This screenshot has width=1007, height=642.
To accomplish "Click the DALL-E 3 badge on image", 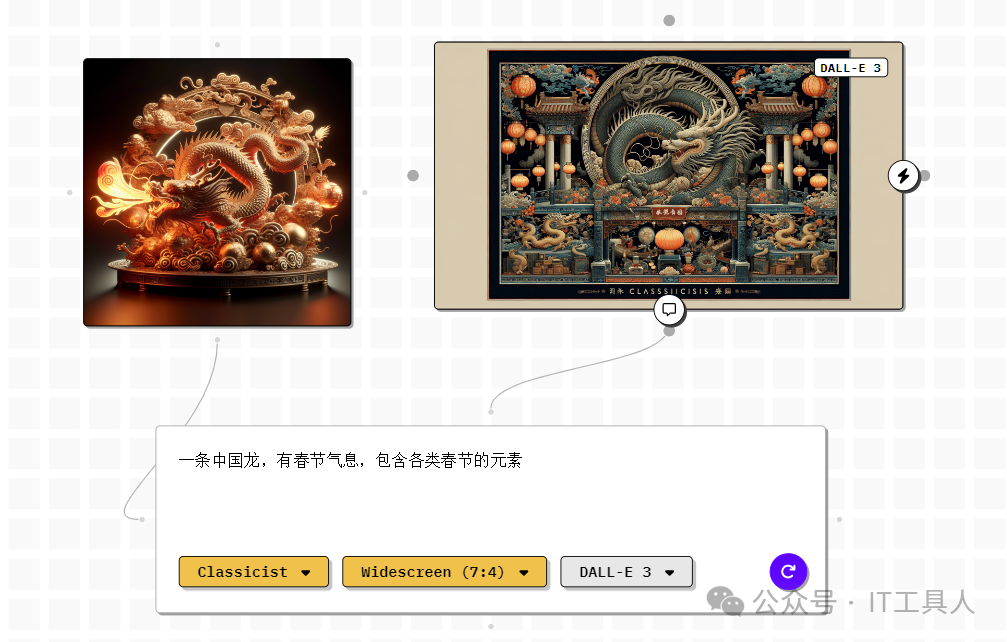I will (850, 68).
